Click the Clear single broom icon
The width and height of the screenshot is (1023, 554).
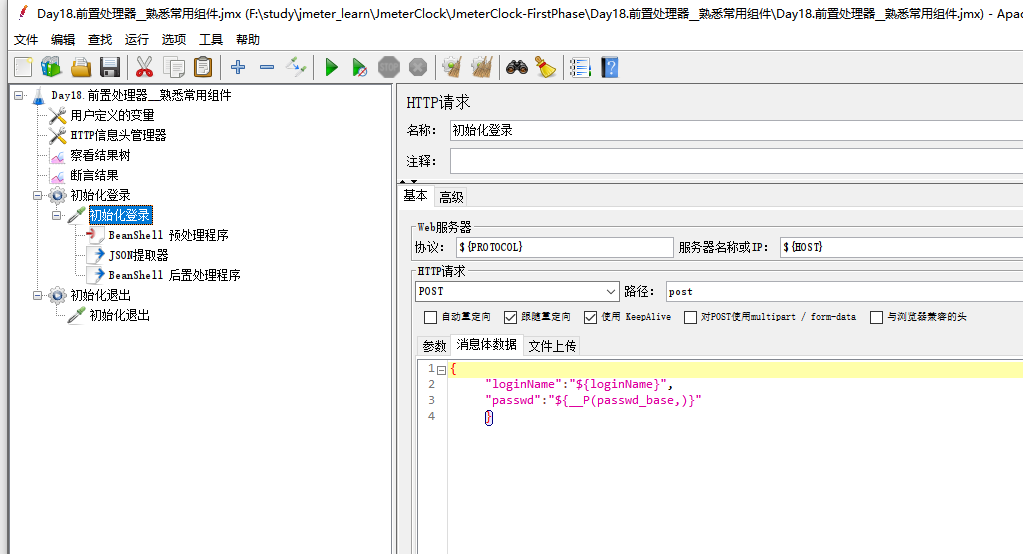tap(452, 67)
